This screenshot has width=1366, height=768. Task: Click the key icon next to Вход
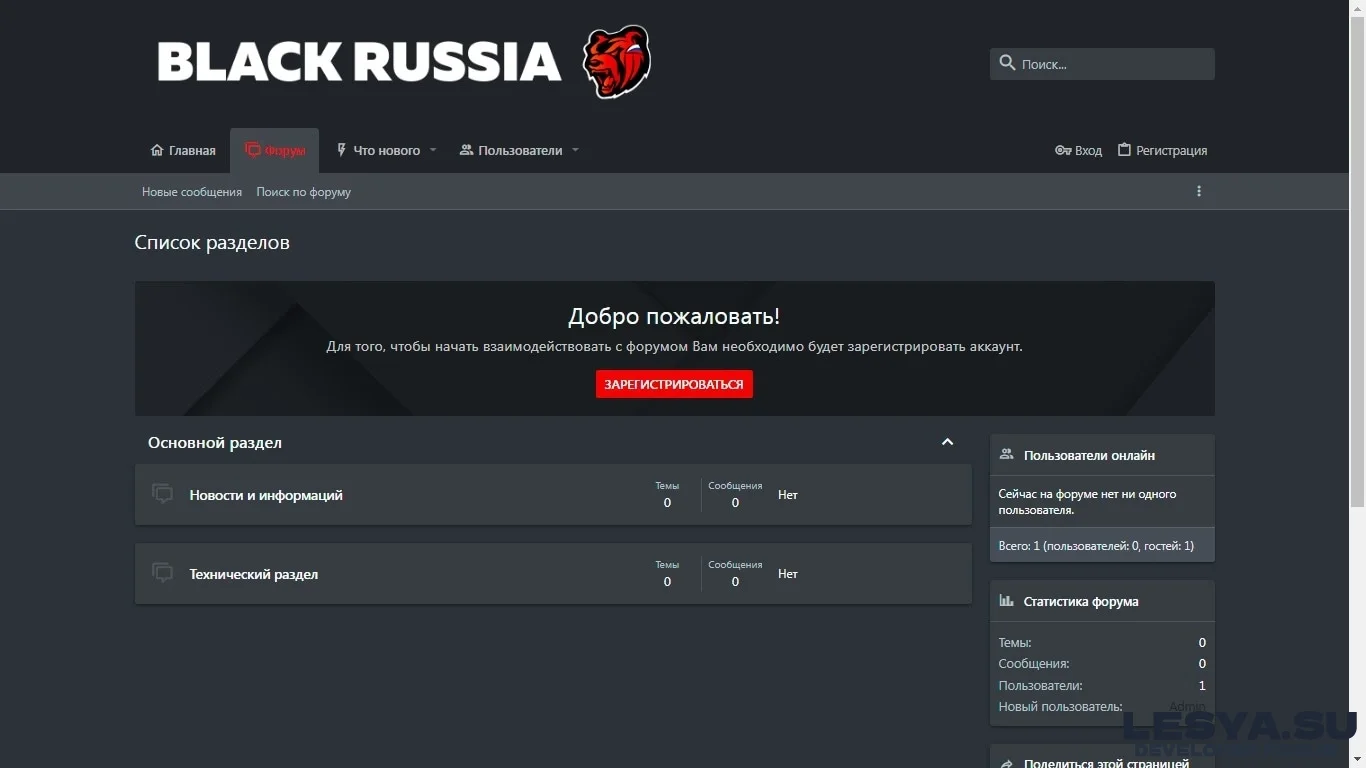(x=1062, y=150)
